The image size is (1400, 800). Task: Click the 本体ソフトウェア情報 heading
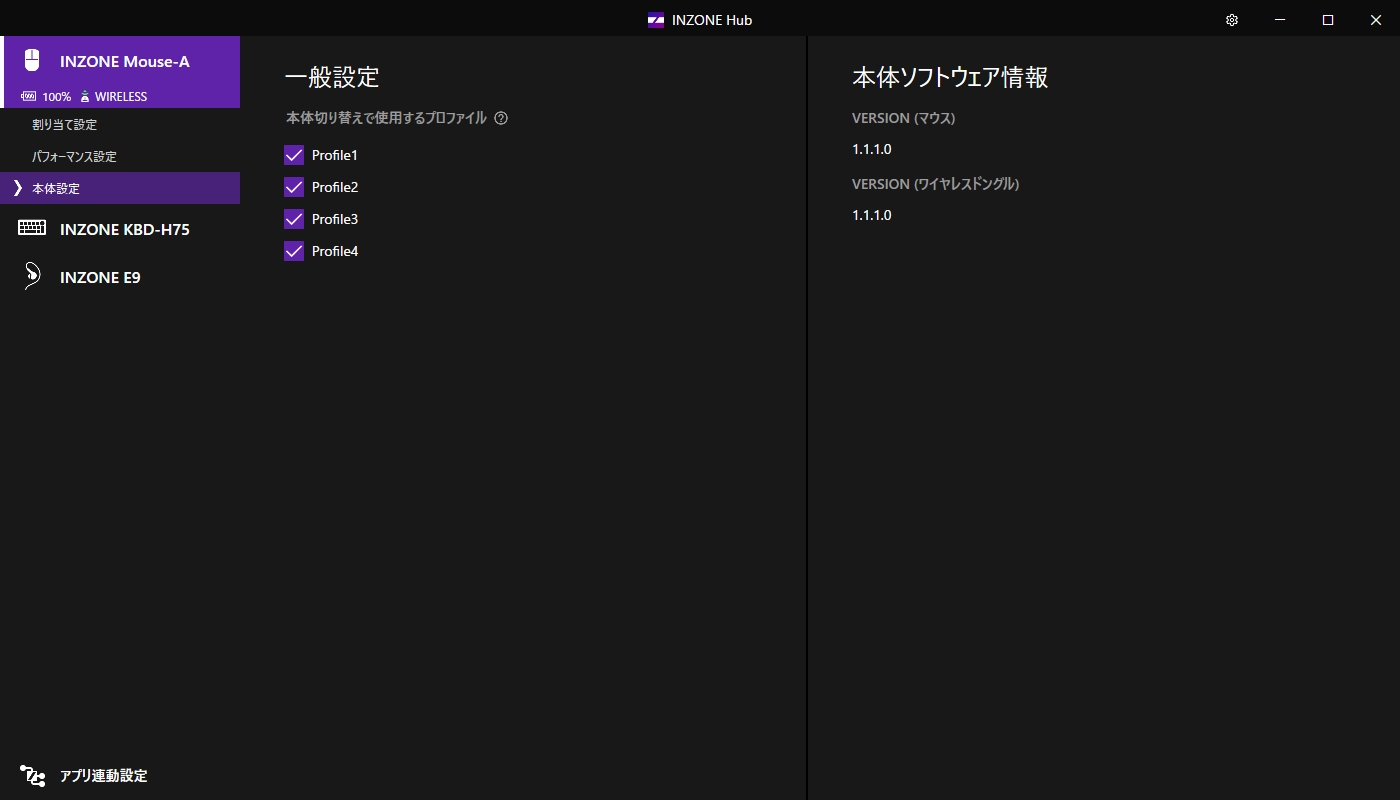coord(950,78)
